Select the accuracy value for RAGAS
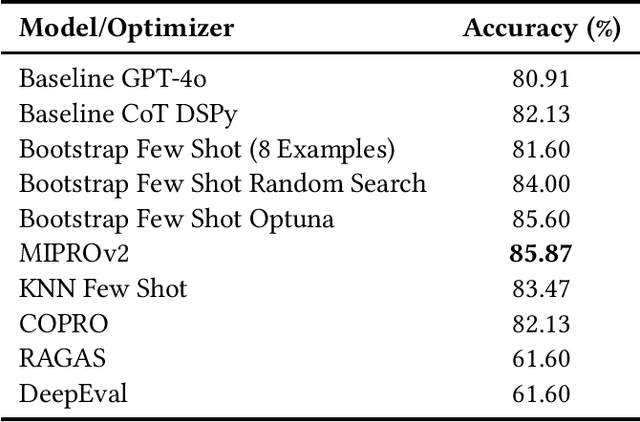 [x=540, y=359]
